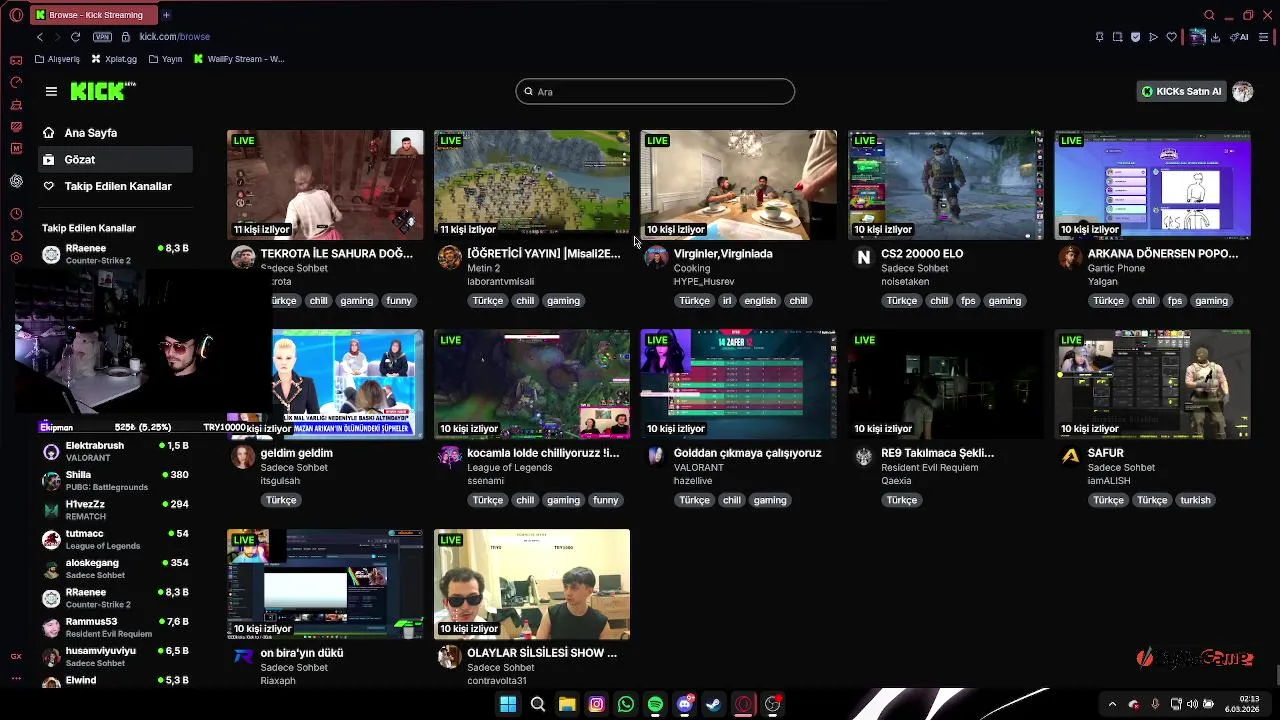Open History clock icon in sidebar

point(16,214)
